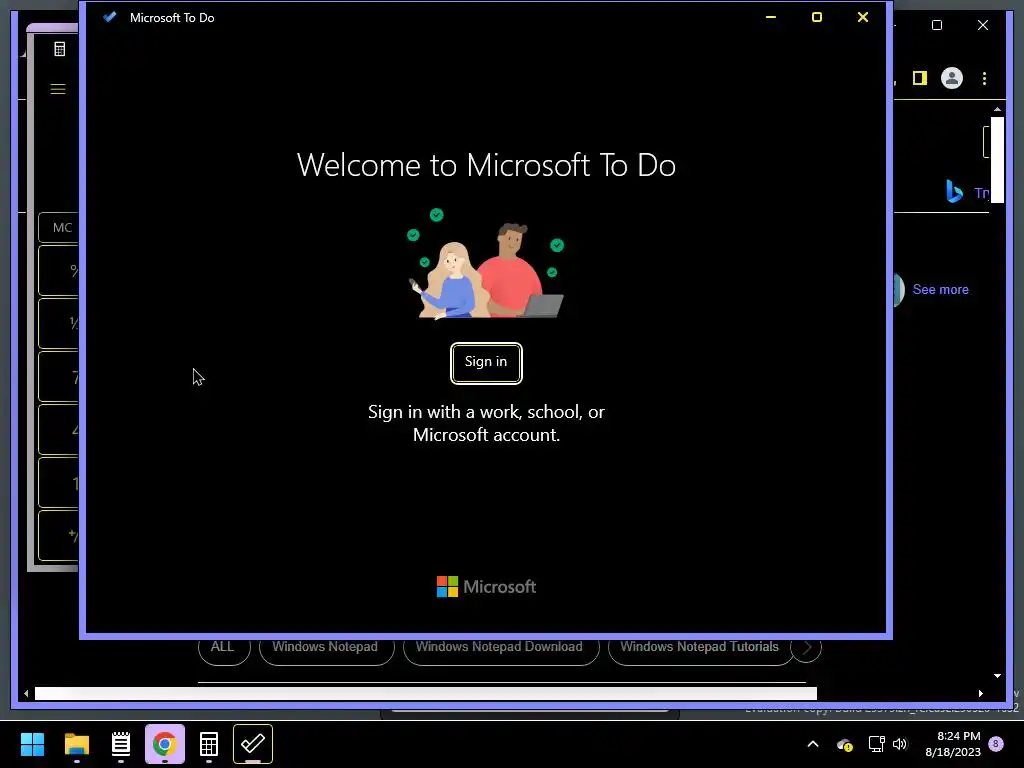Select the Windows Notepad chip
The image size is (1024, 768).
(x=327, y=650)
